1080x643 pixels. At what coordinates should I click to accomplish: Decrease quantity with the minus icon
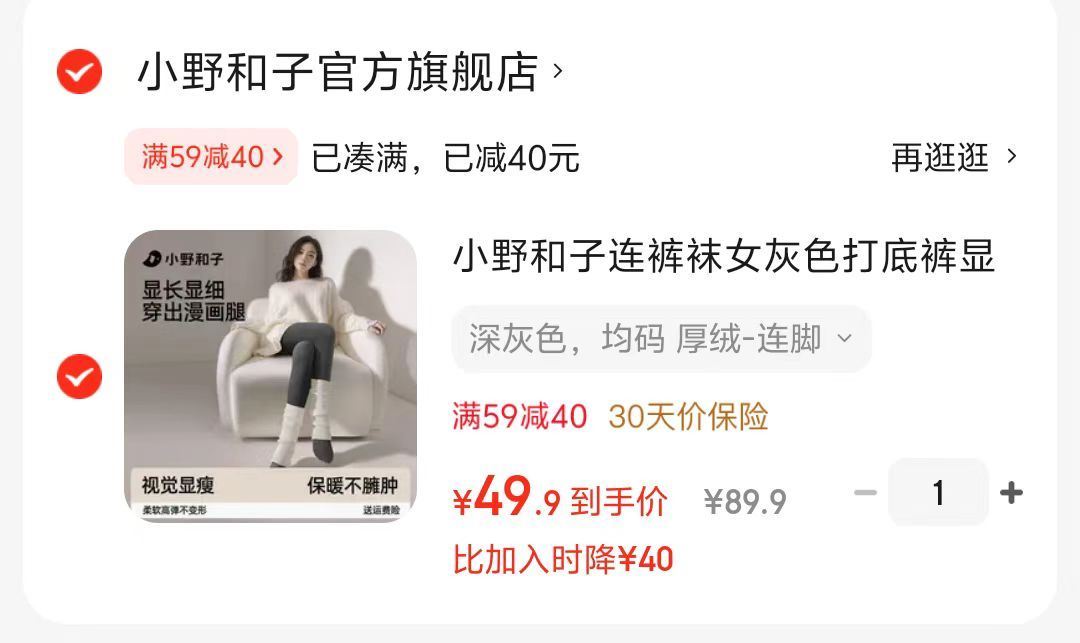865,493
